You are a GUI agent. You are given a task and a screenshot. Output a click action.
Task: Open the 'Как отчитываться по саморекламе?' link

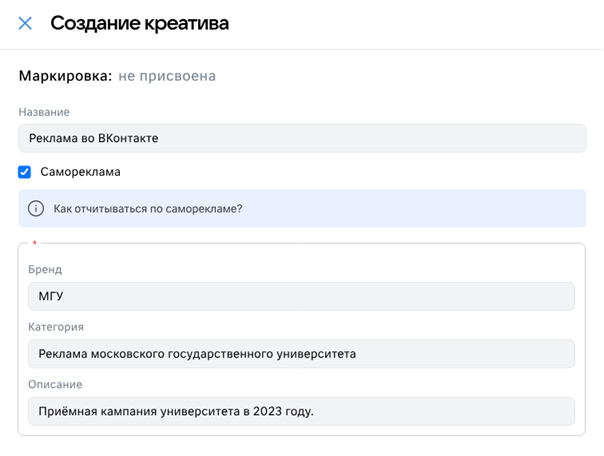point(148,209)
